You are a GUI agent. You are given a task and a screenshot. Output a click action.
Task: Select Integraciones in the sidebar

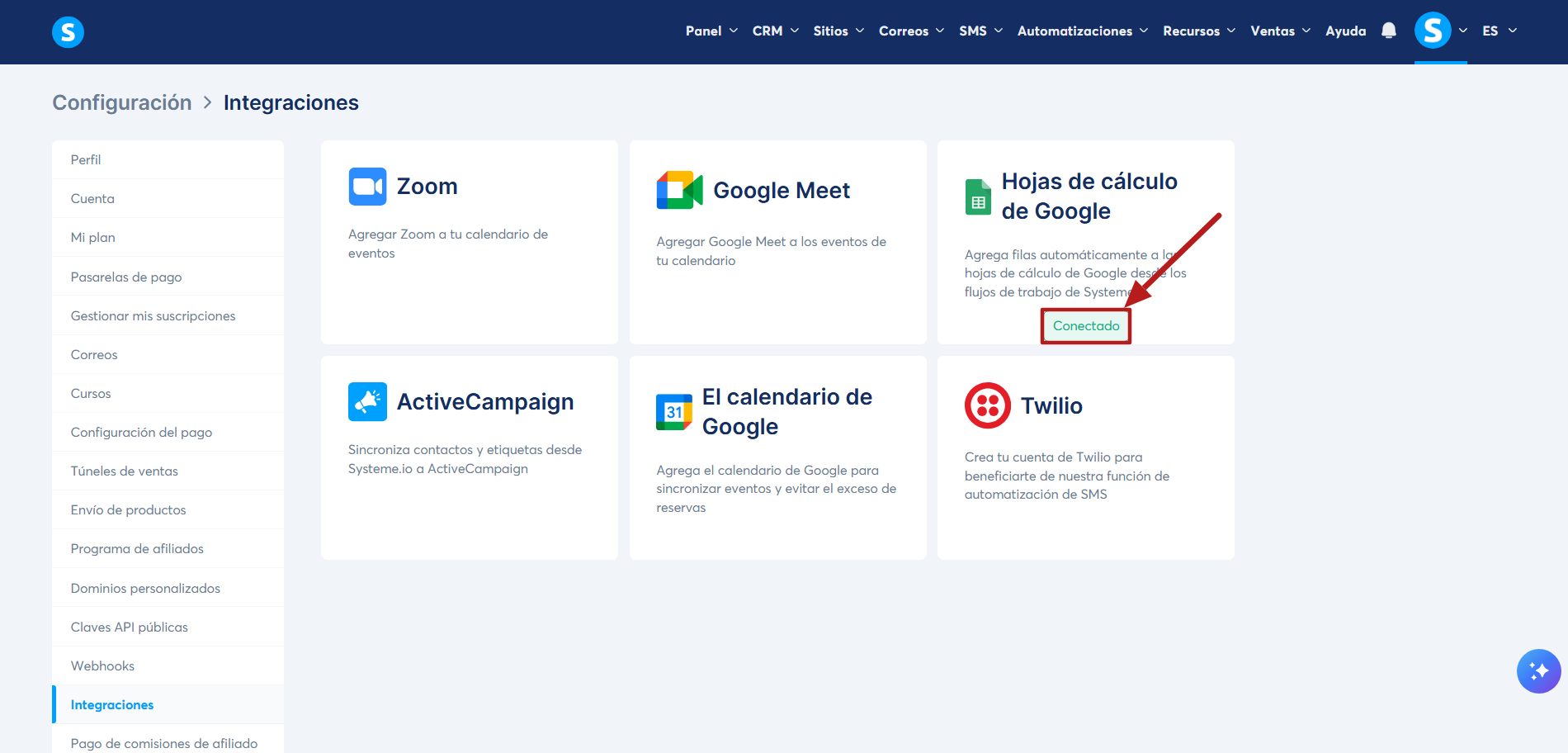click(x=168, y=704)
